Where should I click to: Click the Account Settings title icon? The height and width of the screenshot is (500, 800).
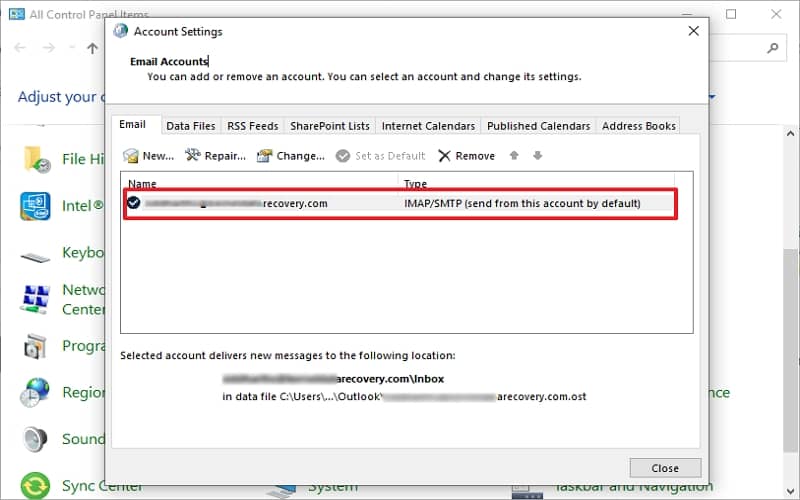[x=121, y=31]
